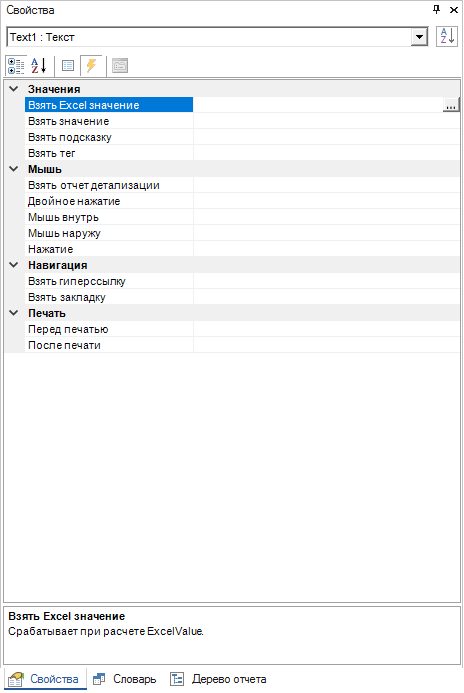Collapse the Мышь category
The height and width of the screenshot is (693, 464).
click(x=14, y=169)
